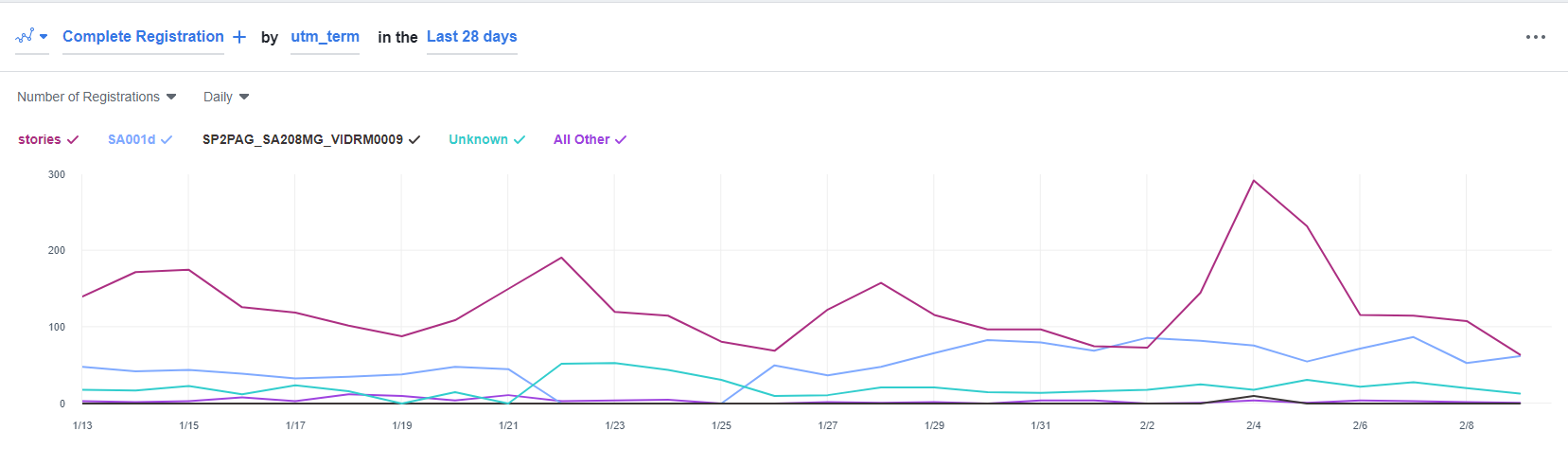Click the plus icon beside Complete Registration
The height and width of the screenshot is (449, 1568).
[239, 37]
